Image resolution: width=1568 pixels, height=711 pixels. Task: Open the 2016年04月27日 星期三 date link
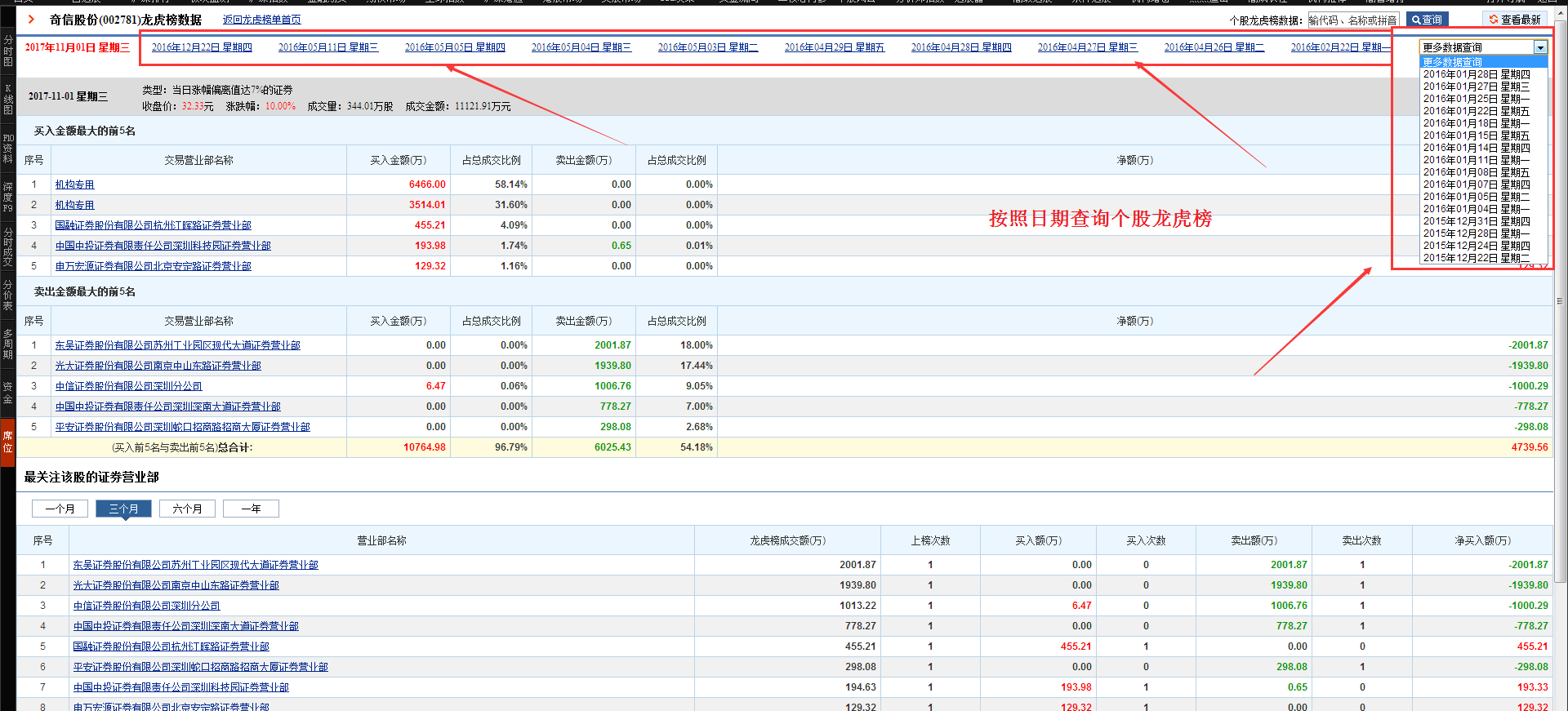1088,47
